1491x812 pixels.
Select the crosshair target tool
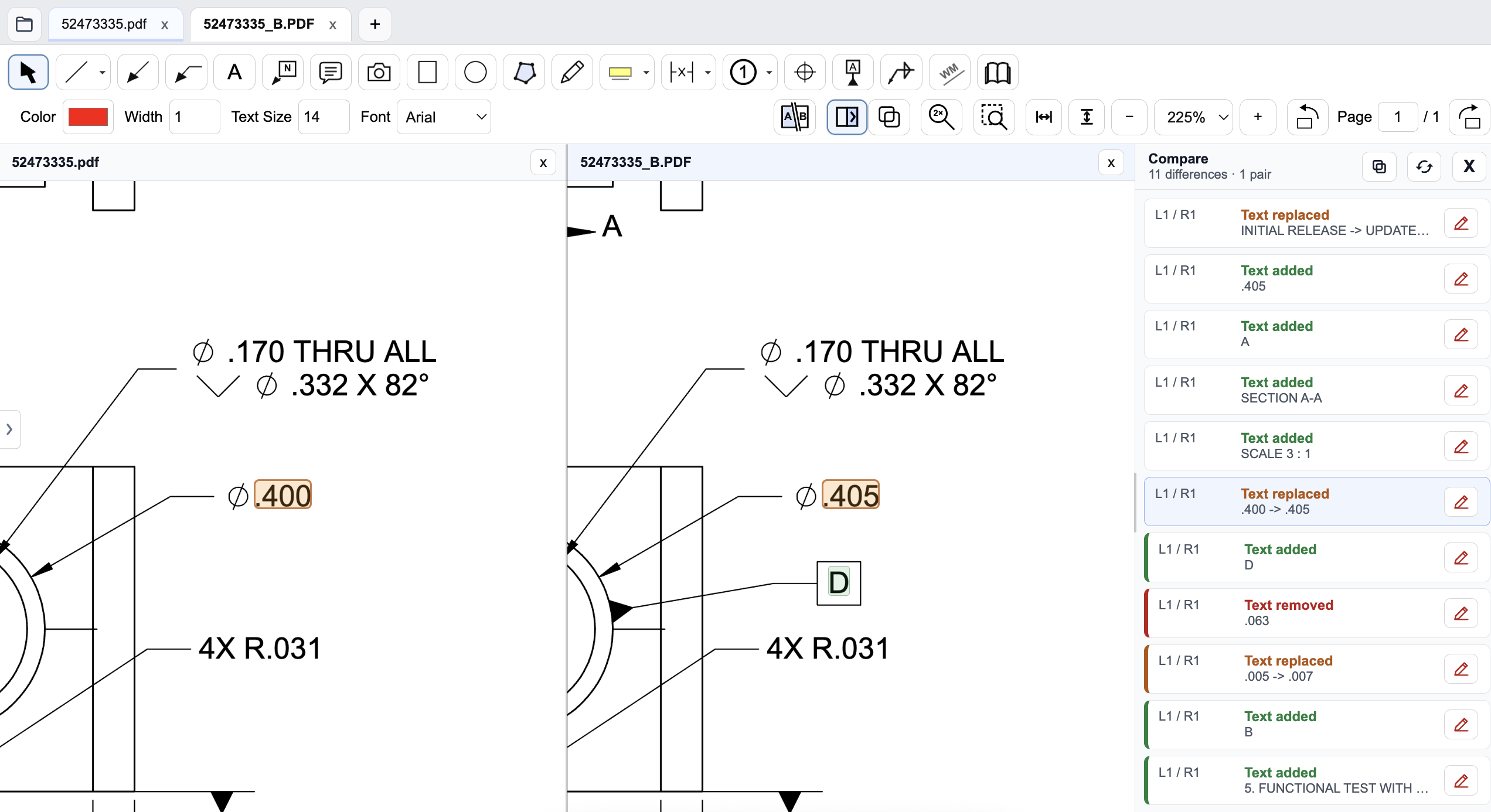(805, 73)
